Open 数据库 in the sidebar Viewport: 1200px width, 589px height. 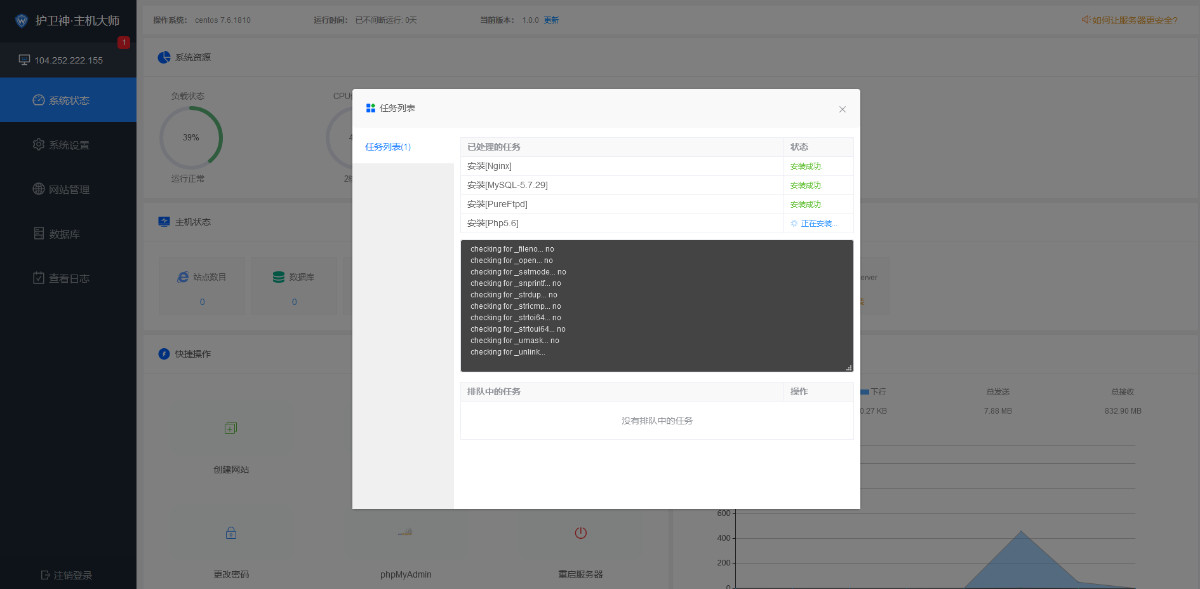click(68, 234)
